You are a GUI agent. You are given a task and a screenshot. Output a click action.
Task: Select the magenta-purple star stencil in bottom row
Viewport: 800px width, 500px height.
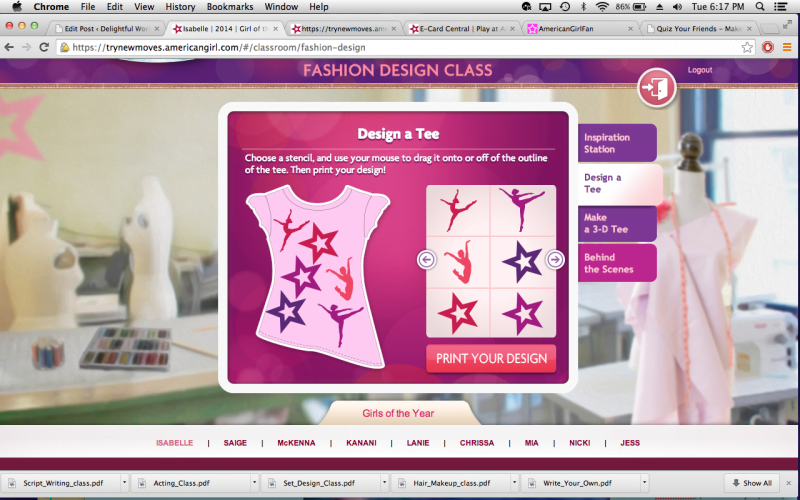[523, 313]
